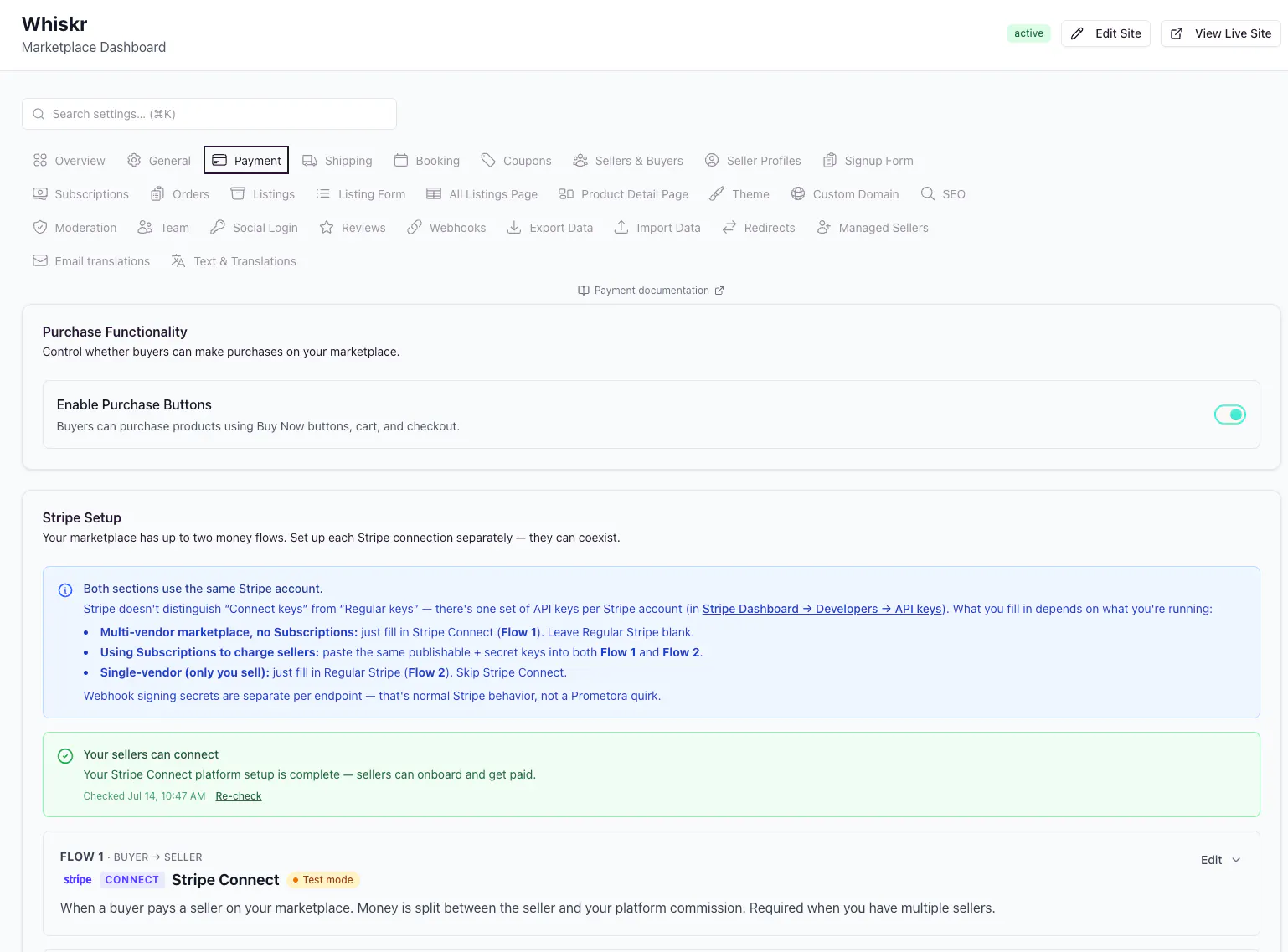Click the Edit Site button
Viewport: 1288px width, 952px height.
tap(1105, 33)
